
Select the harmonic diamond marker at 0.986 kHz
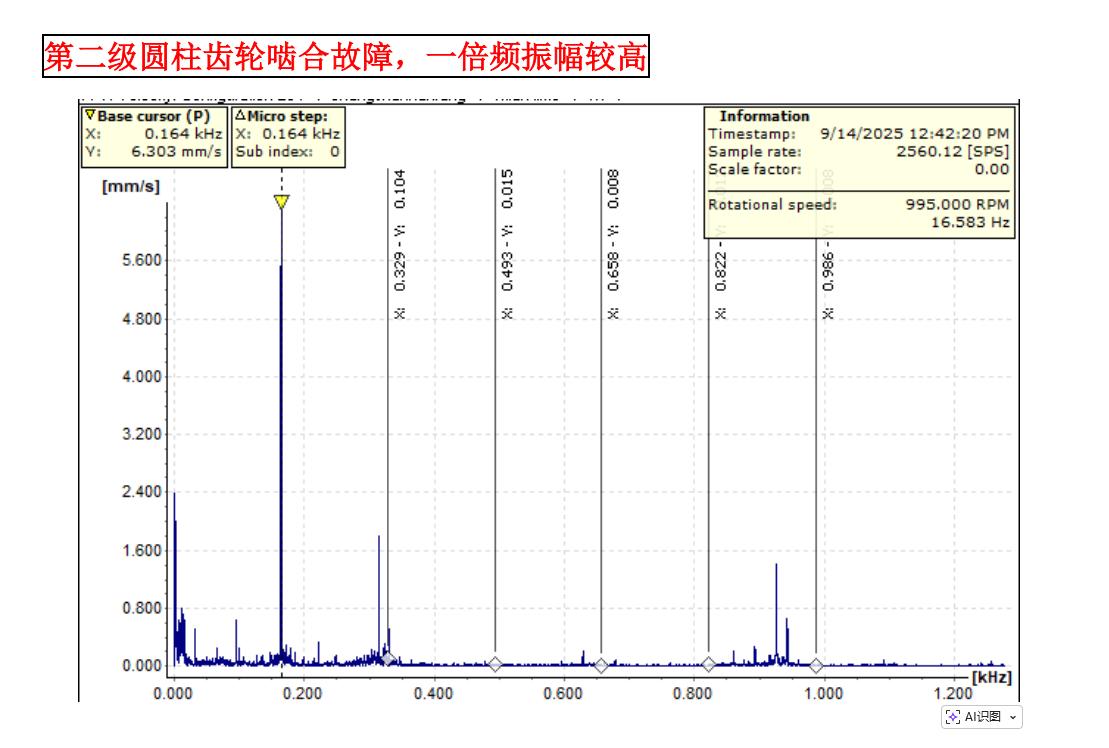pyautogui.click(x=816, y=665)
